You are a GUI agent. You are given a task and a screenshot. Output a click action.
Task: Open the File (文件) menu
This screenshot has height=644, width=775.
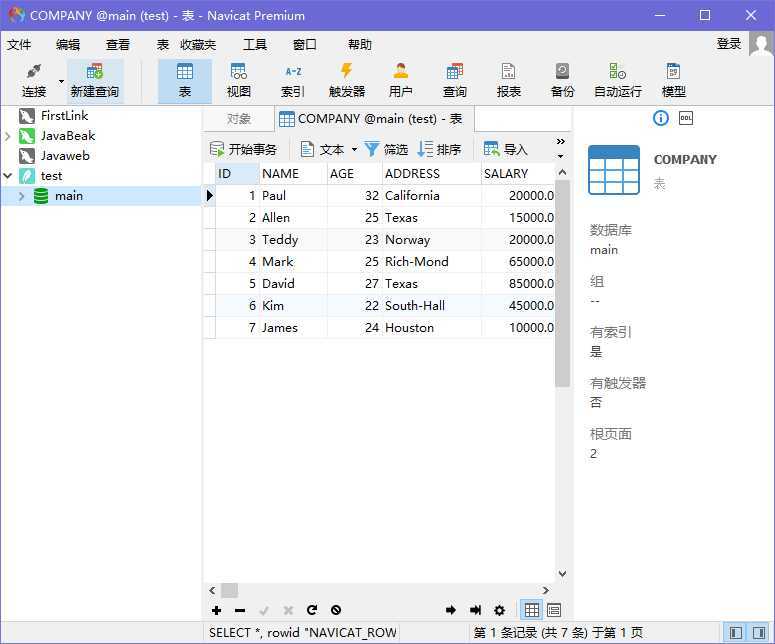(19, 44)
